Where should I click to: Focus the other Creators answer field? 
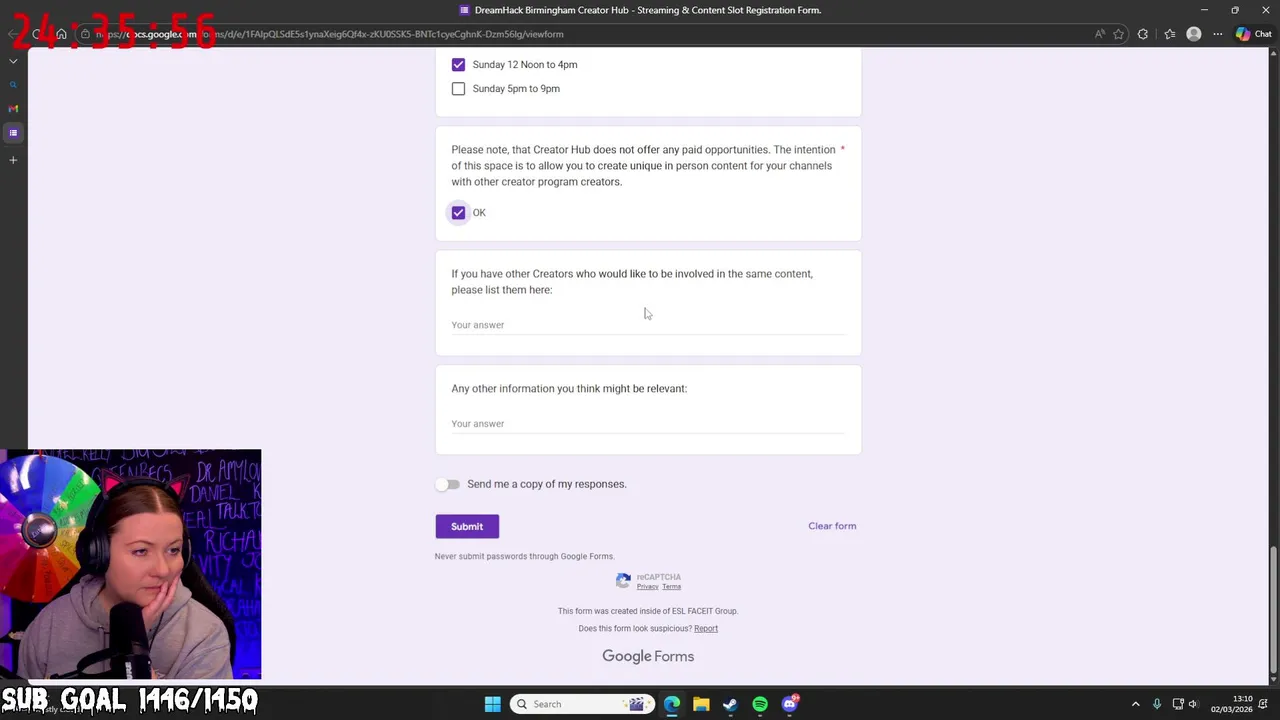(x=648, y=325)
